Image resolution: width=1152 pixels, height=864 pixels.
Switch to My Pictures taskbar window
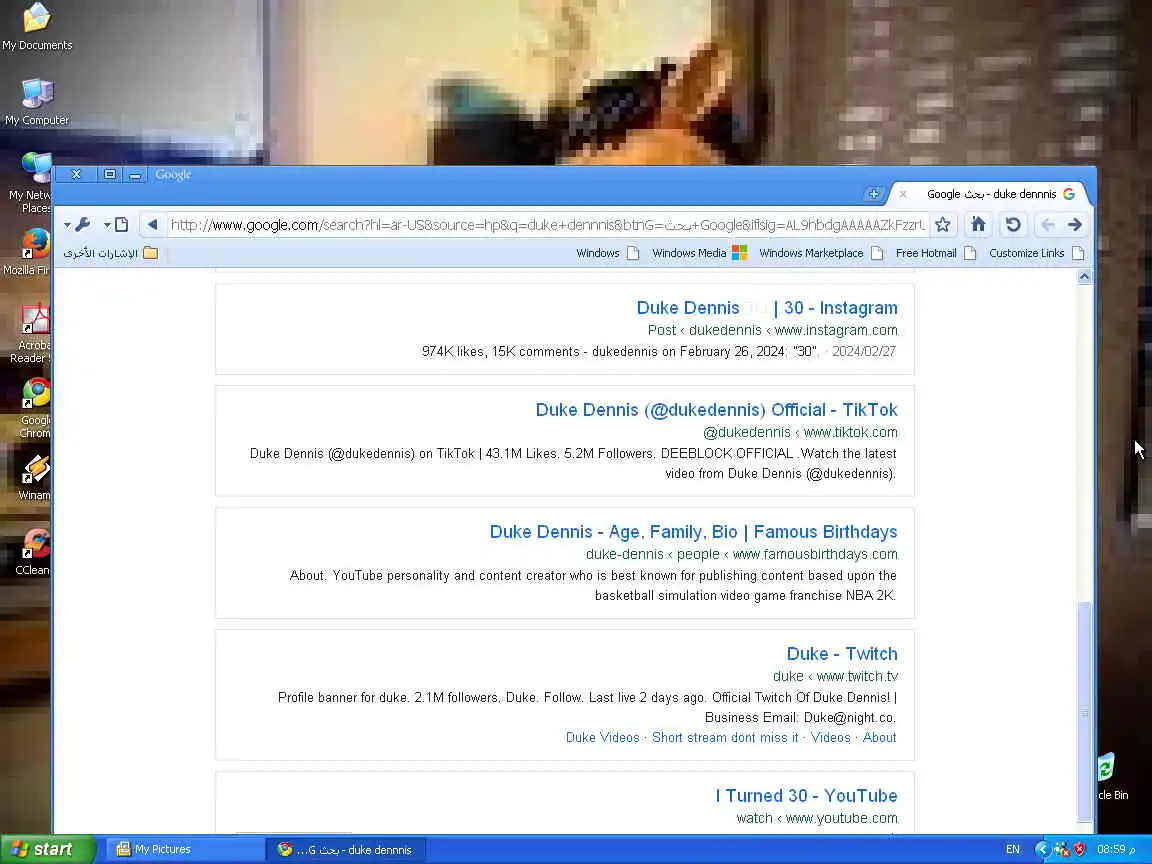click(184, 849)
